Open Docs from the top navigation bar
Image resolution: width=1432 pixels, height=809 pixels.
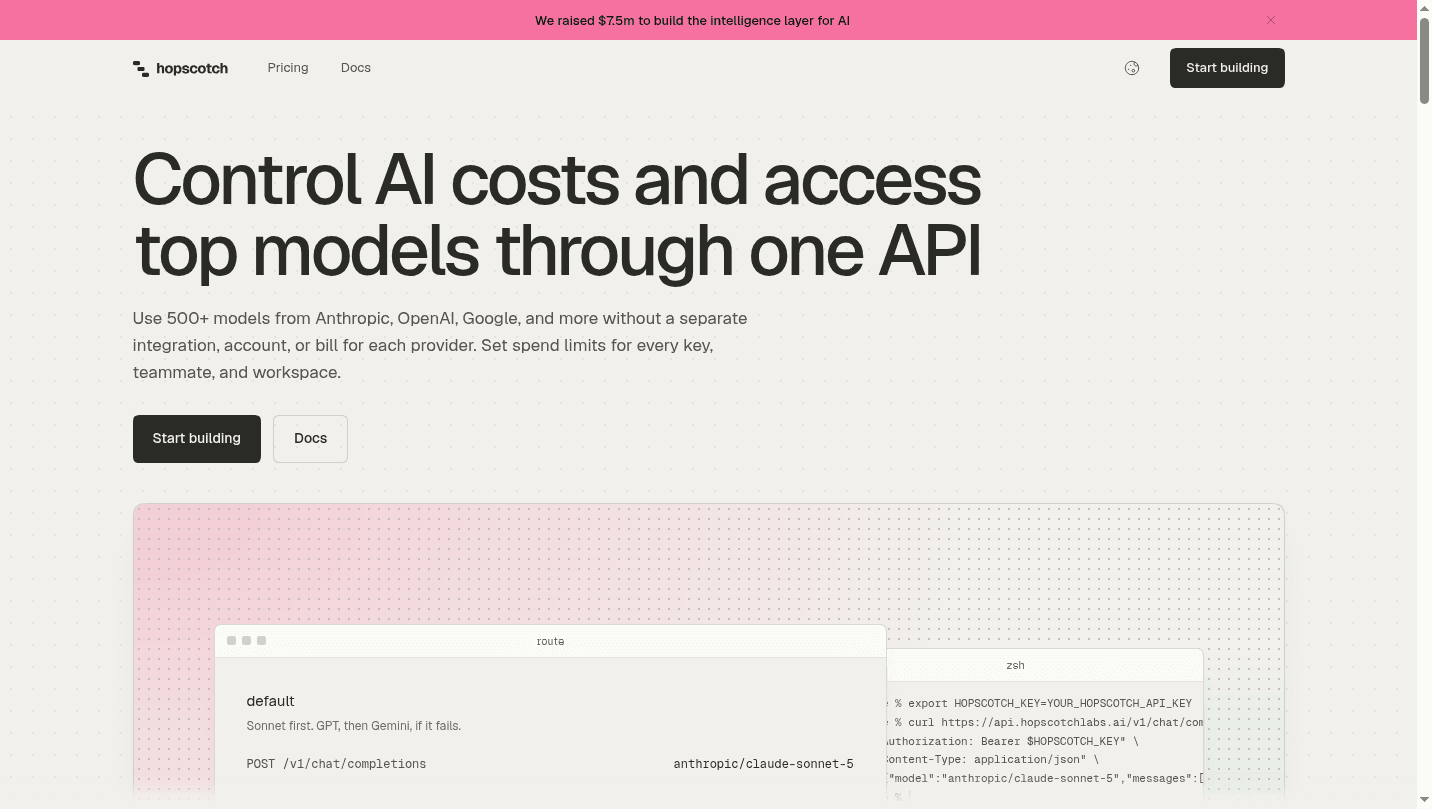pyautogui.click(x=356, y=68)
